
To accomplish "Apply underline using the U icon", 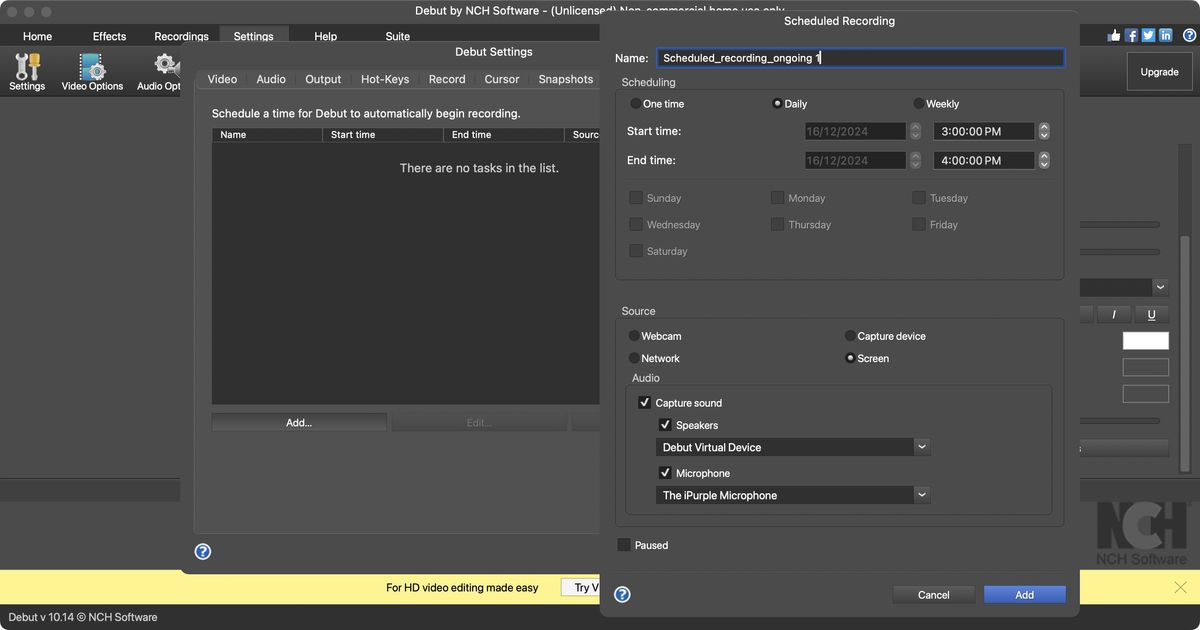I will point(1150,313).
